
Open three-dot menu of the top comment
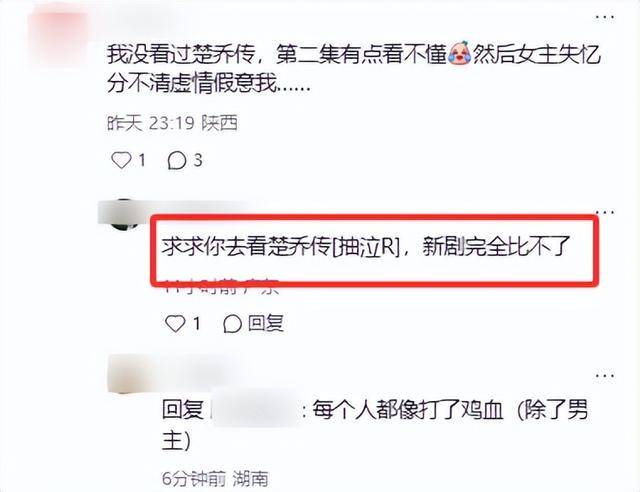tap(604, 17)
